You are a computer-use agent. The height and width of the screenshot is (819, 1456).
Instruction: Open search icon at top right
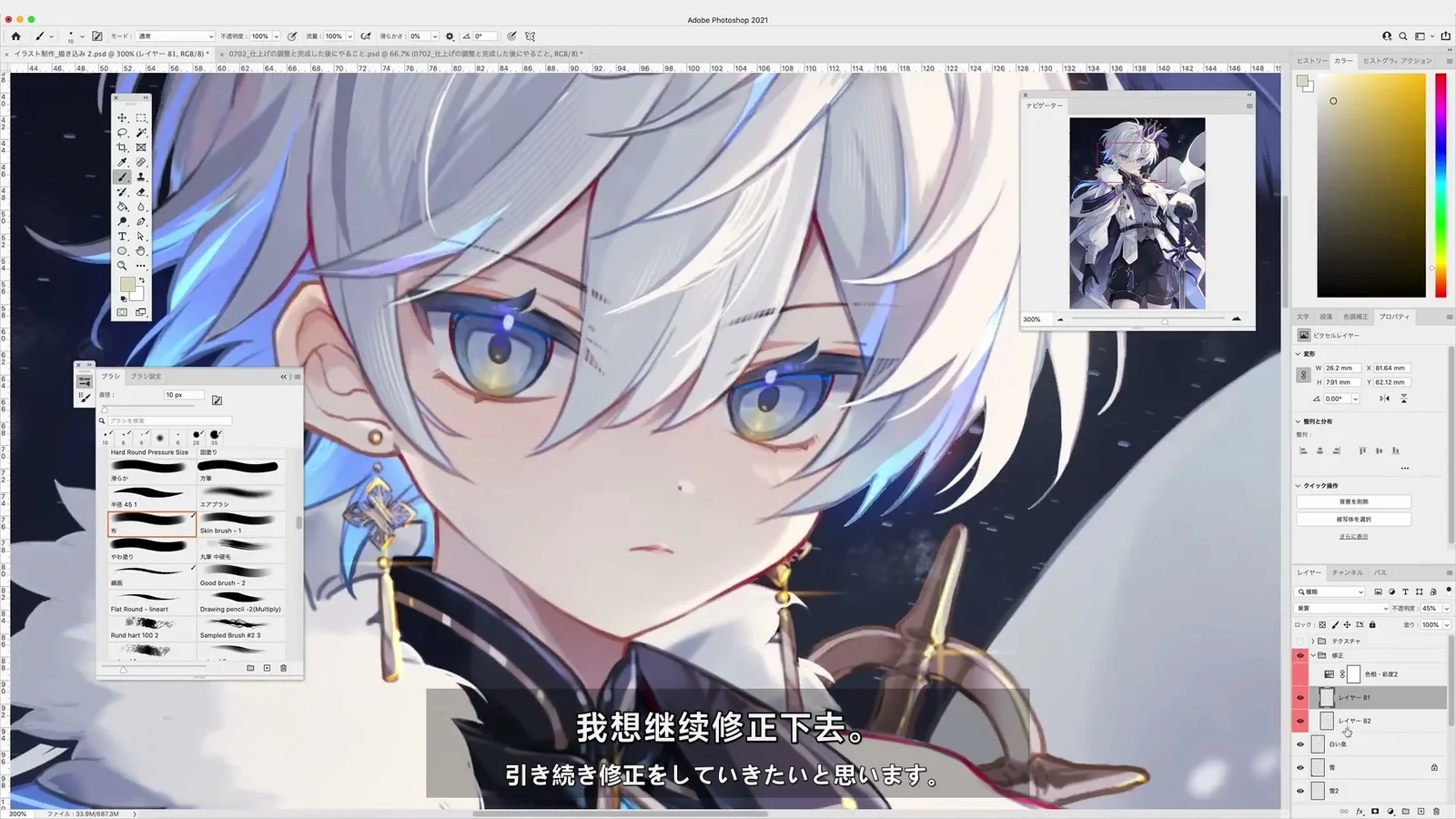(x=1403, y=36)
